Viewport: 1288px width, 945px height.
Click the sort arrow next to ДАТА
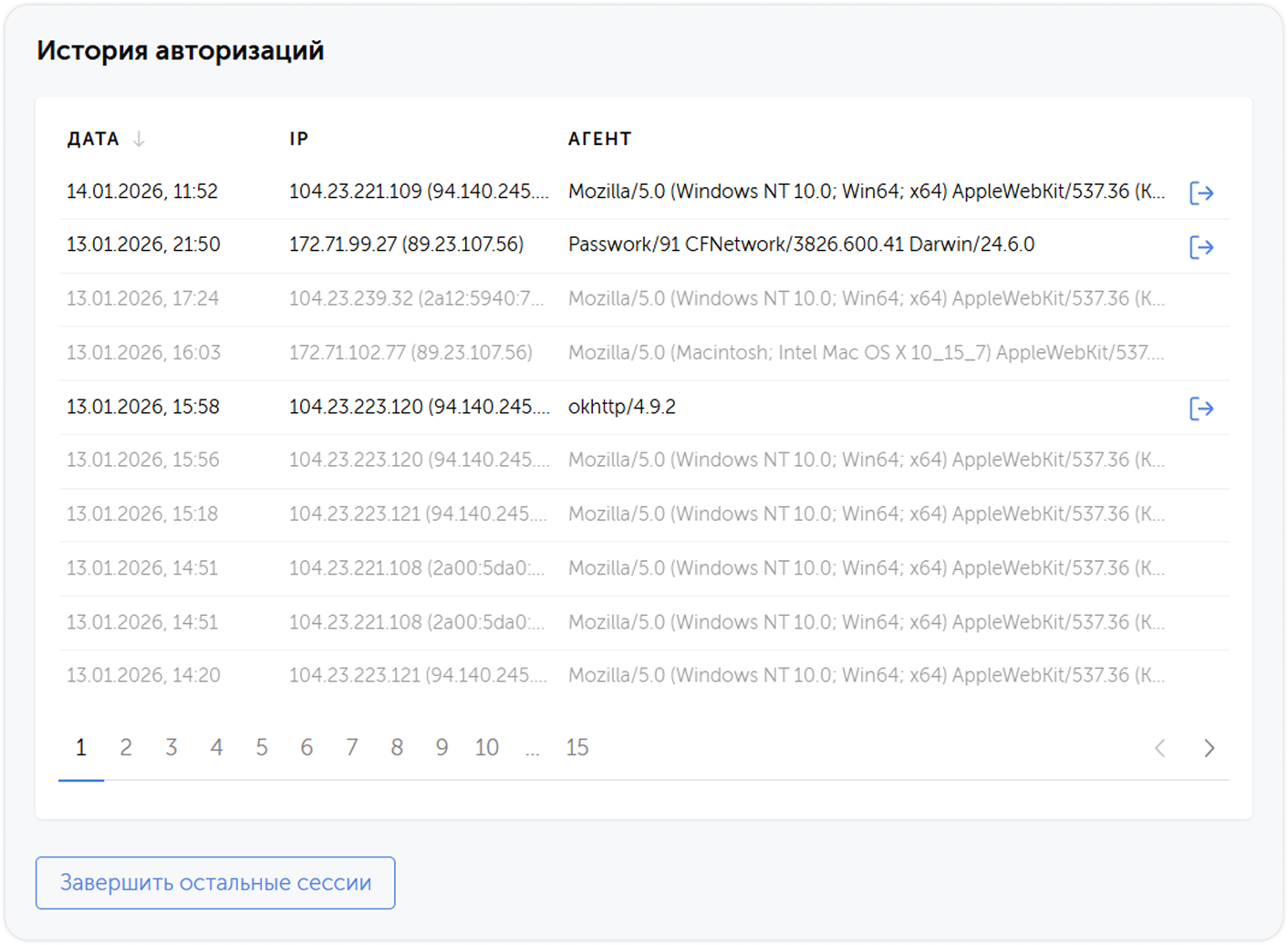[139, 139]
